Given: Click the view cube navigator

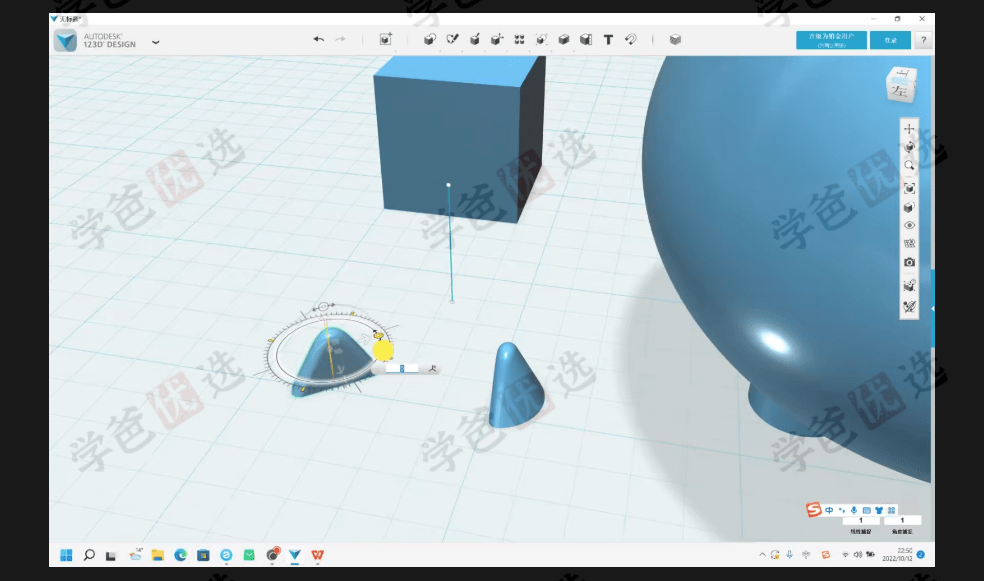Looking at the screenshot, I should coord(901,85).
